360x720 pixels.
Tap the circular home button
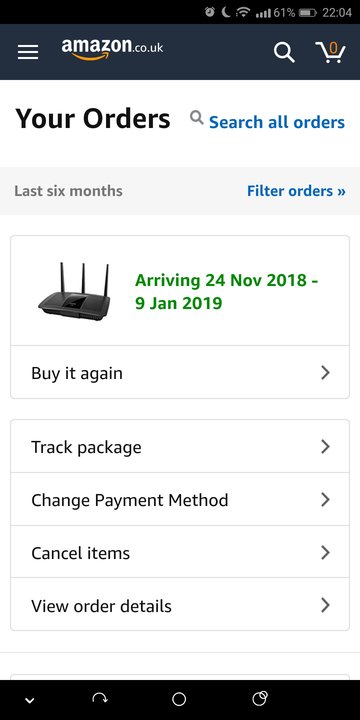[179, 699]
